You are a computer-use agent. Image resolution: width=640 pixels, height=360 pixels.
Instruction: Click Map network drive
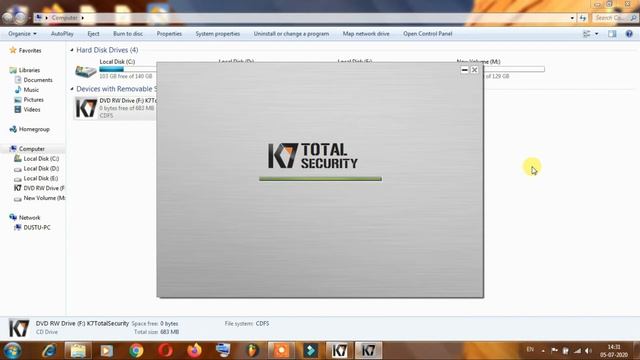pos(366,34)
